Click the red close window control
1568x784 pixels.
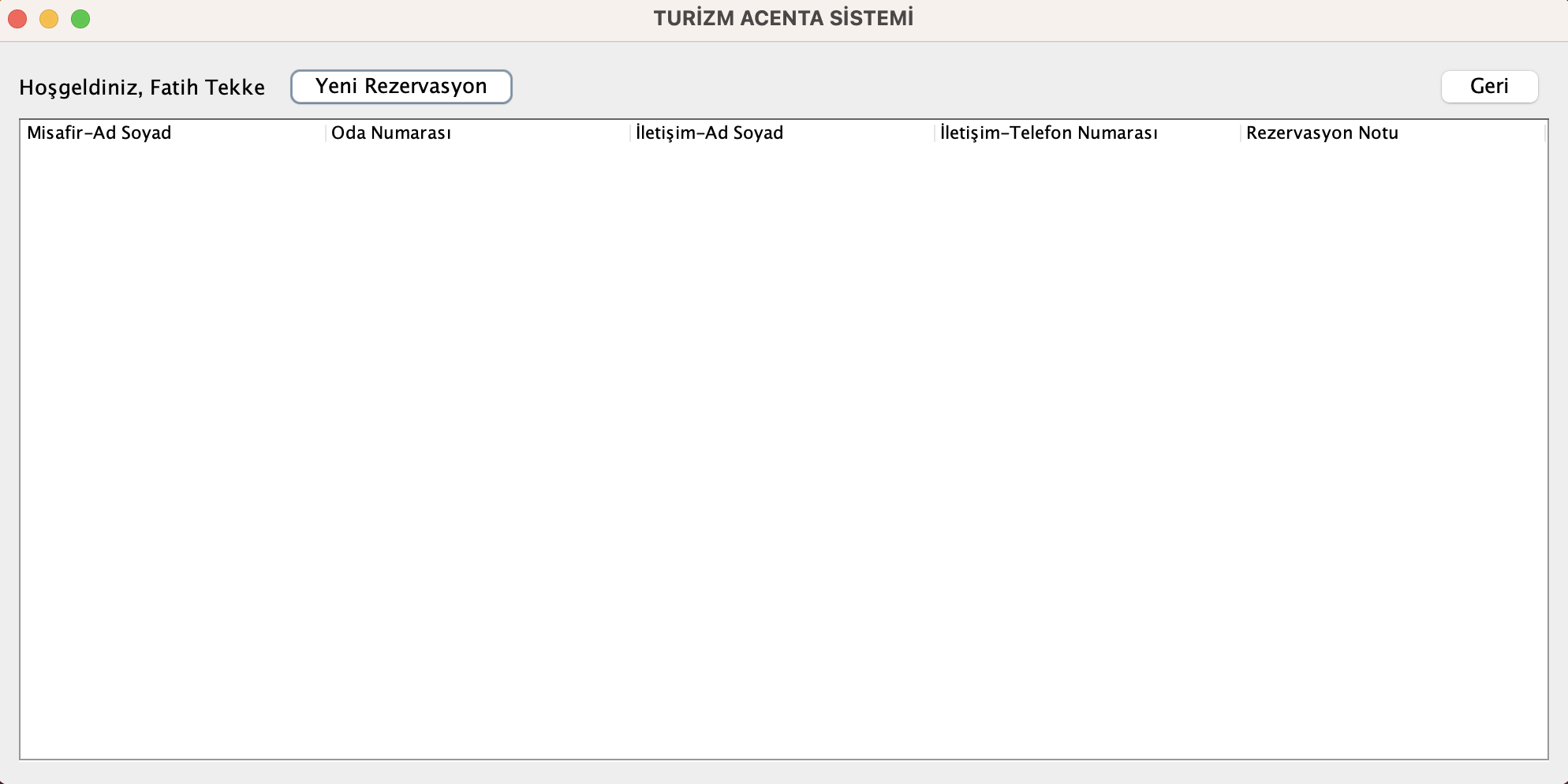pyautogui.click(x=17, y=19)
